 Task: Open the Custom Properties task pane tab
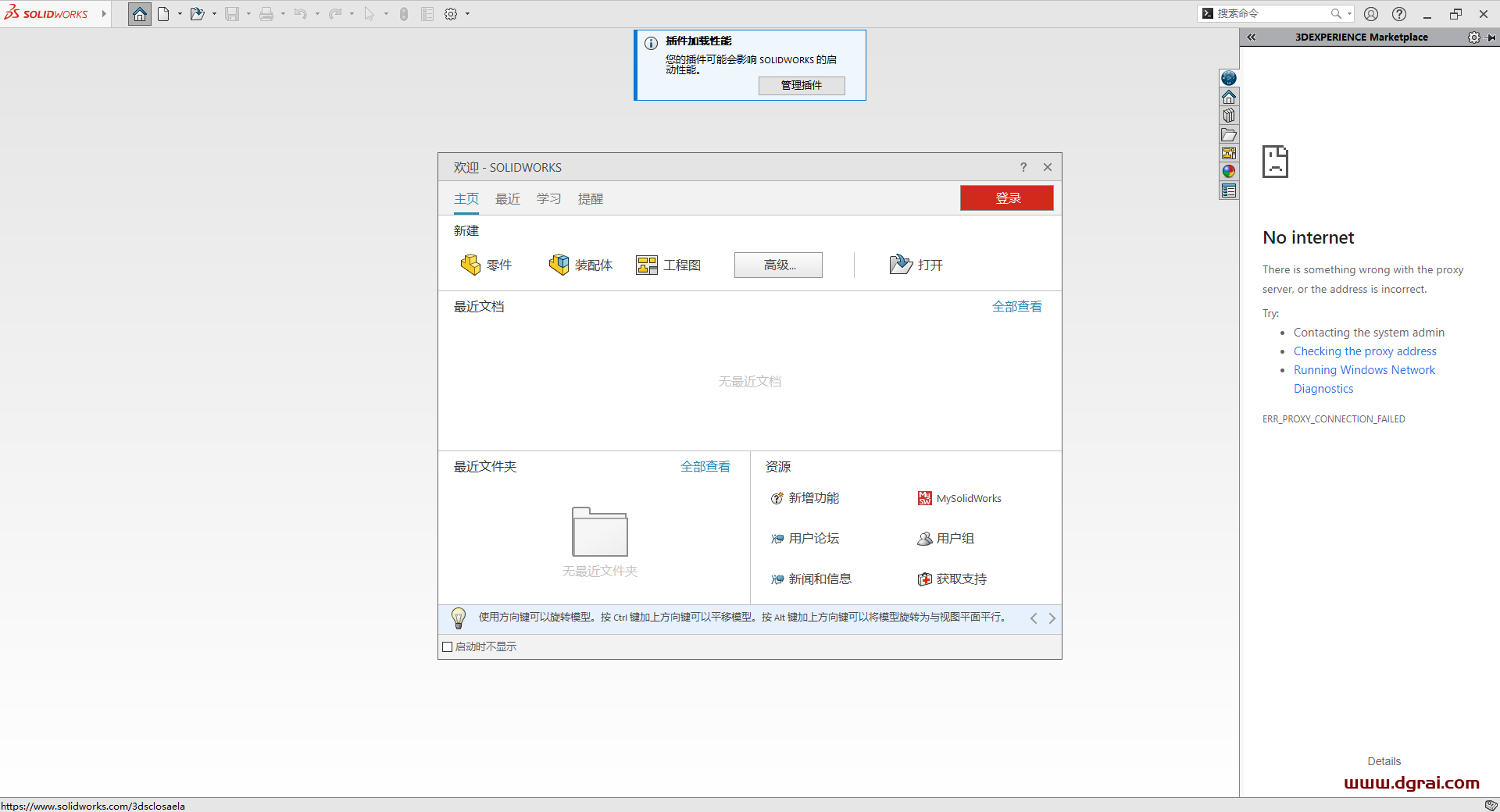click(1229, 191)
